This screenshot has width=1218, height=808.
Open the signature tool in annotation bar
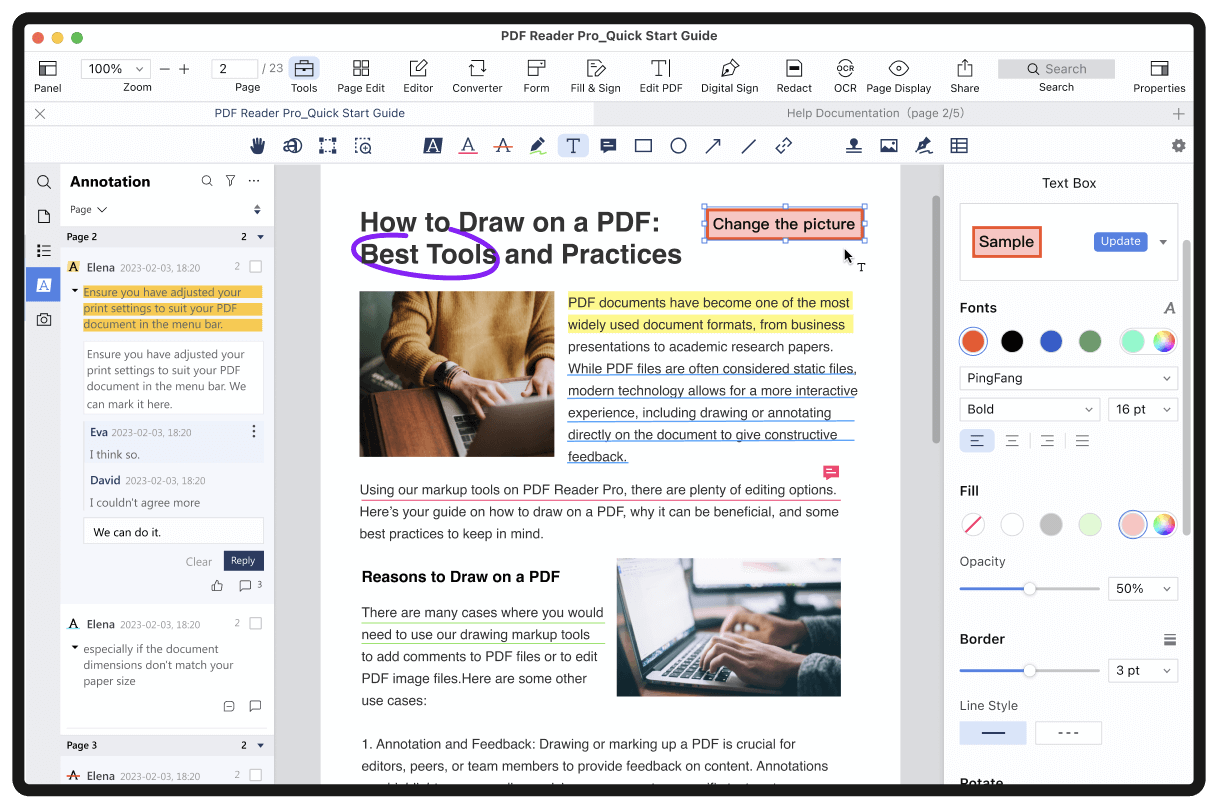[x=924, y=146]
